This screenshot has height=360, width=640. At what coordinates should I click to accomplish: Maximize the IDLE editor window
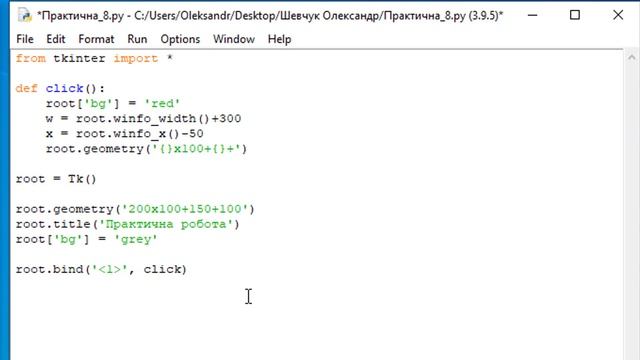pos(575,15)
